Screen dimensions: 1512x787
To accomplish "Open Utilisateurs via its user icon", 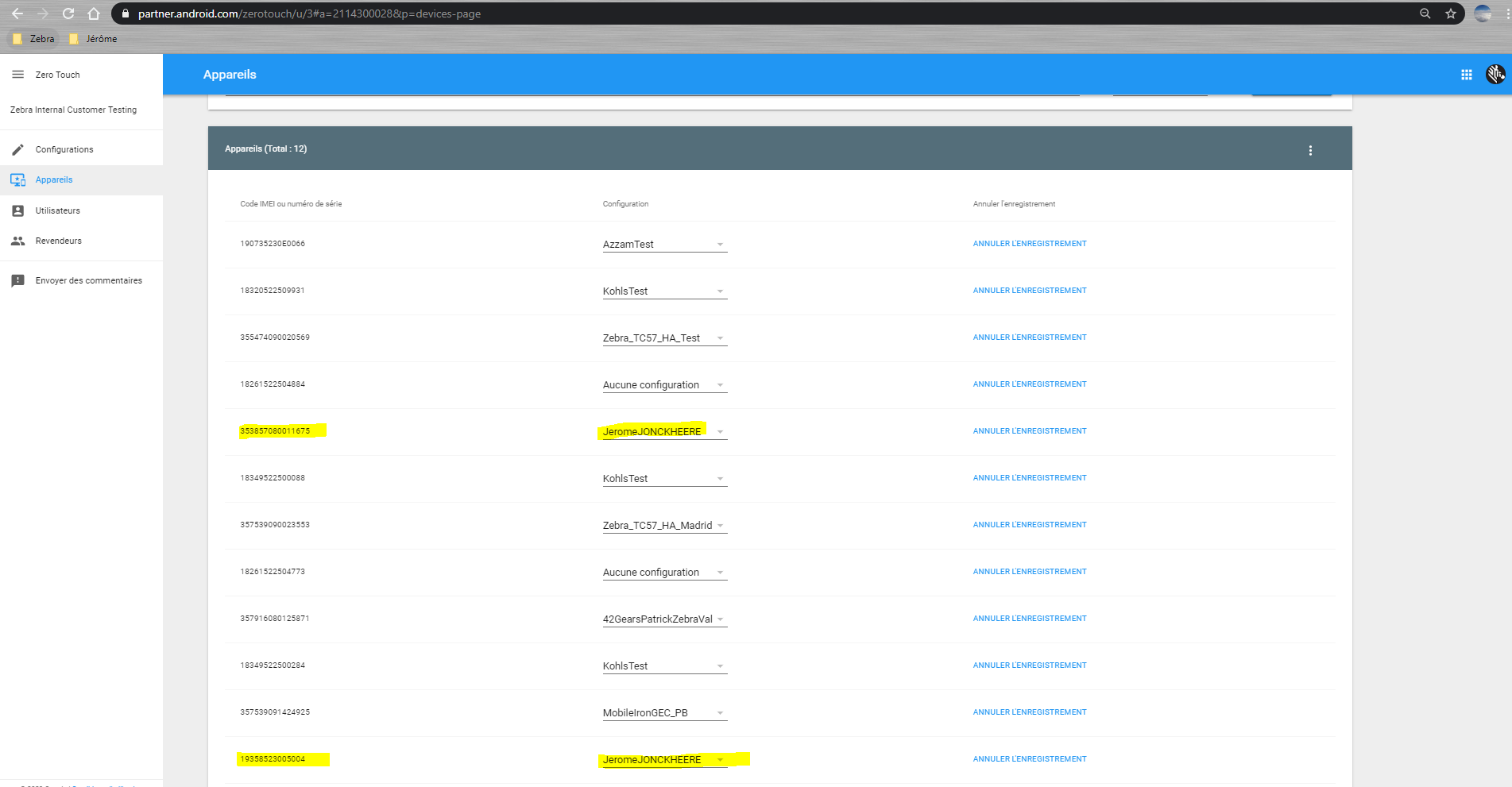I will pos(17,210).
